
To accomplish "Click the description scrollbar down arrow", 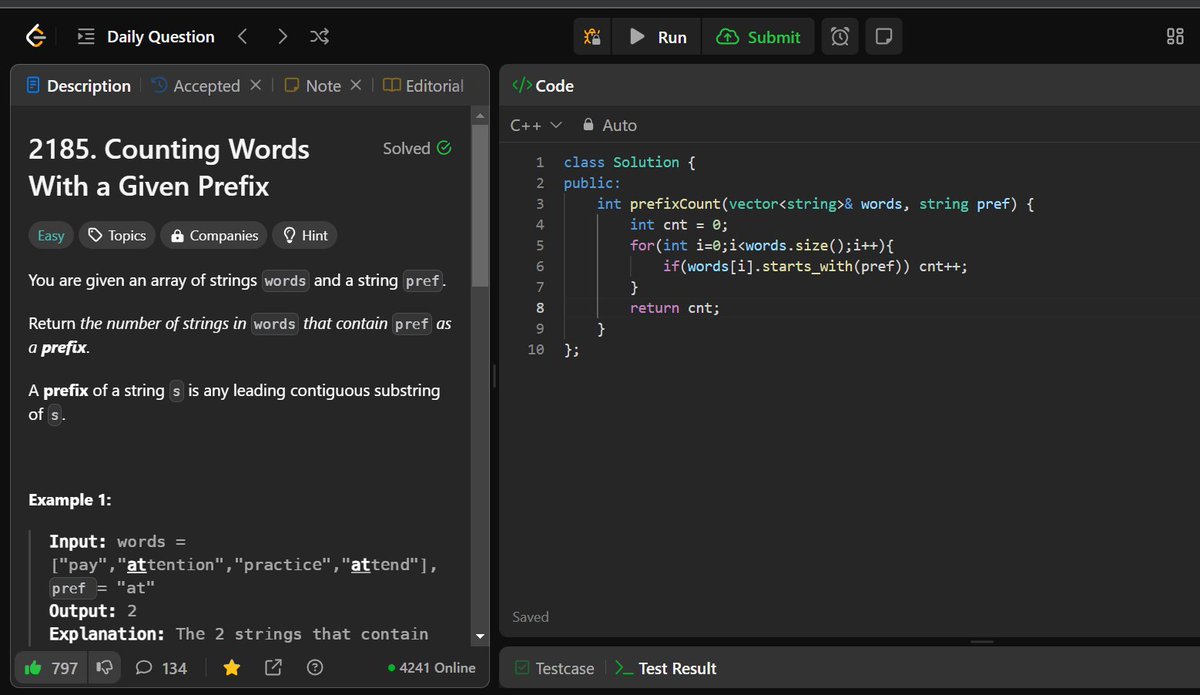I will pos(480,636).
